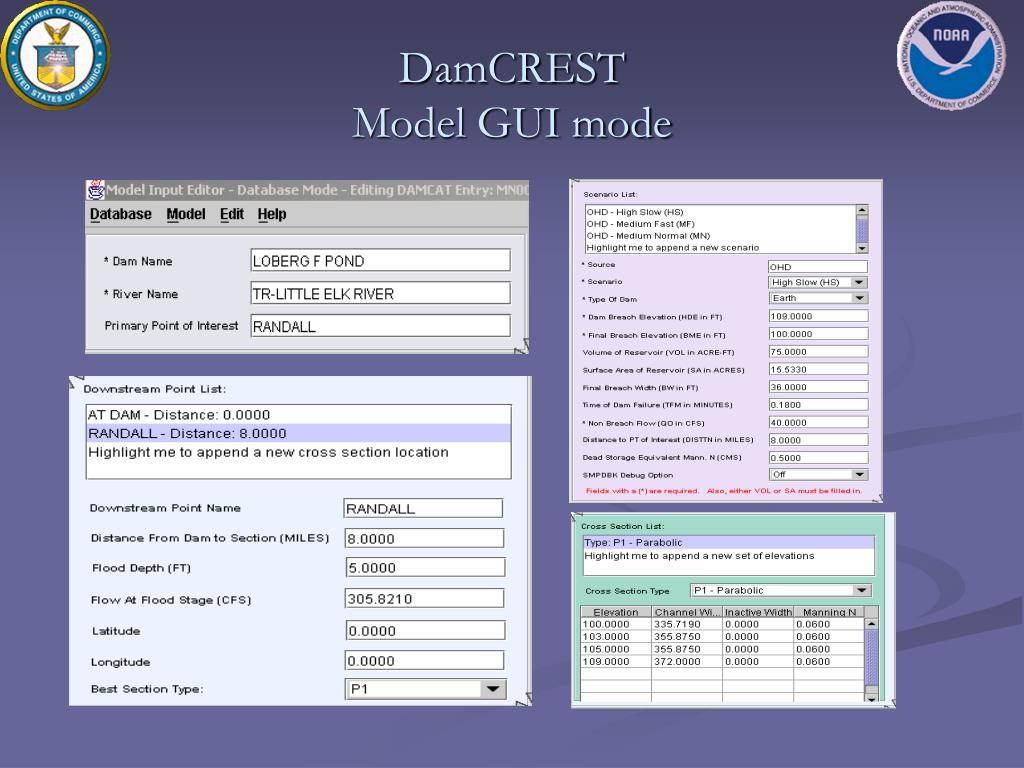Click the Model Input Editor window icon
The image size is (1024, 768).
click(x=96, y=190)
